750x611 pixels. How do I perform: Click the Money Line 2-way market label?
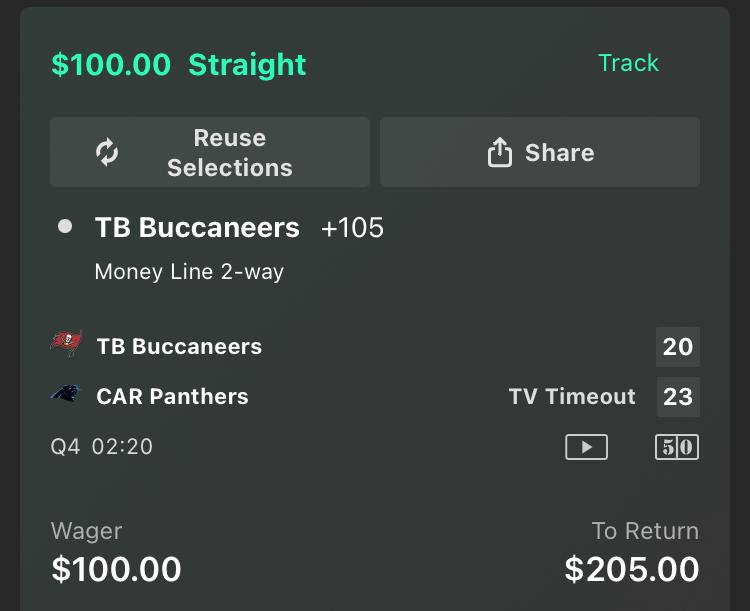click(189, 271)
